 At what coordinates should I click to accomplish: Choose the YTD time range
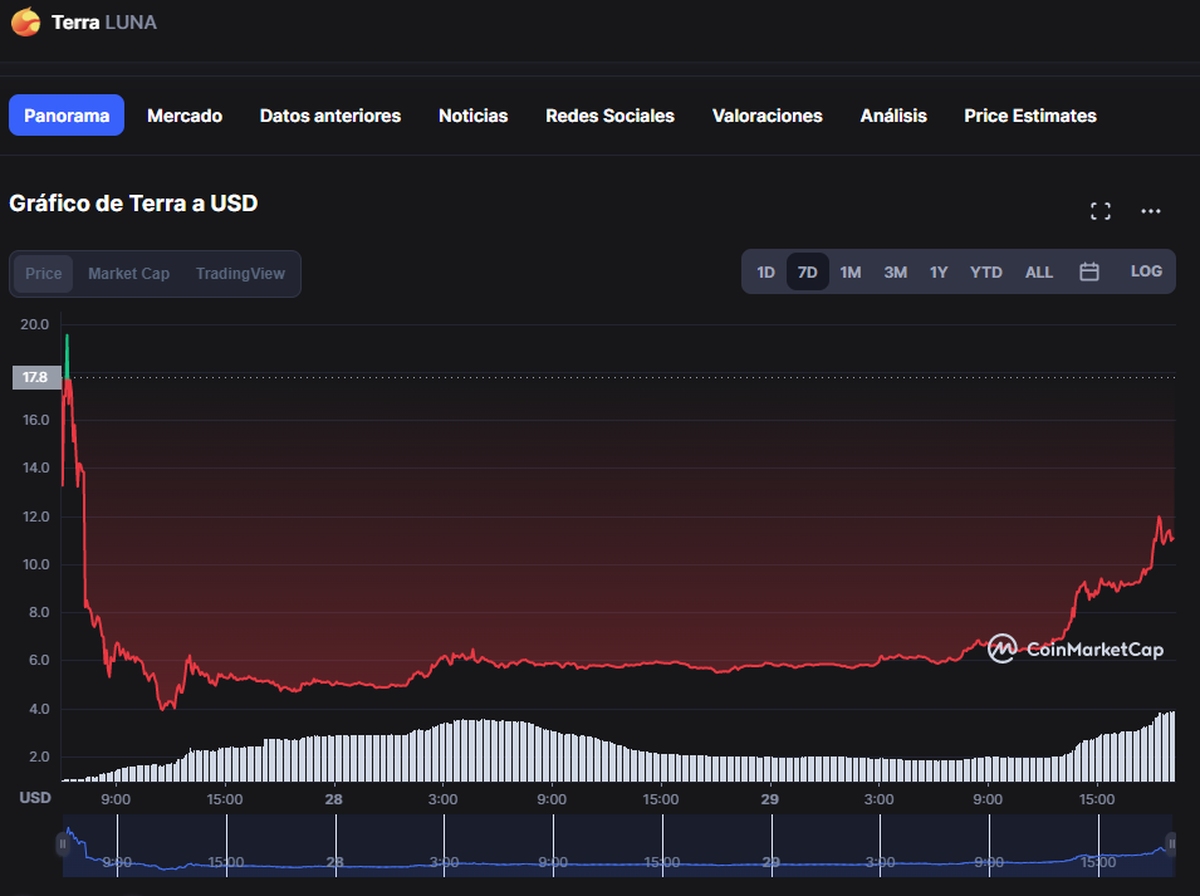[985, 272]
